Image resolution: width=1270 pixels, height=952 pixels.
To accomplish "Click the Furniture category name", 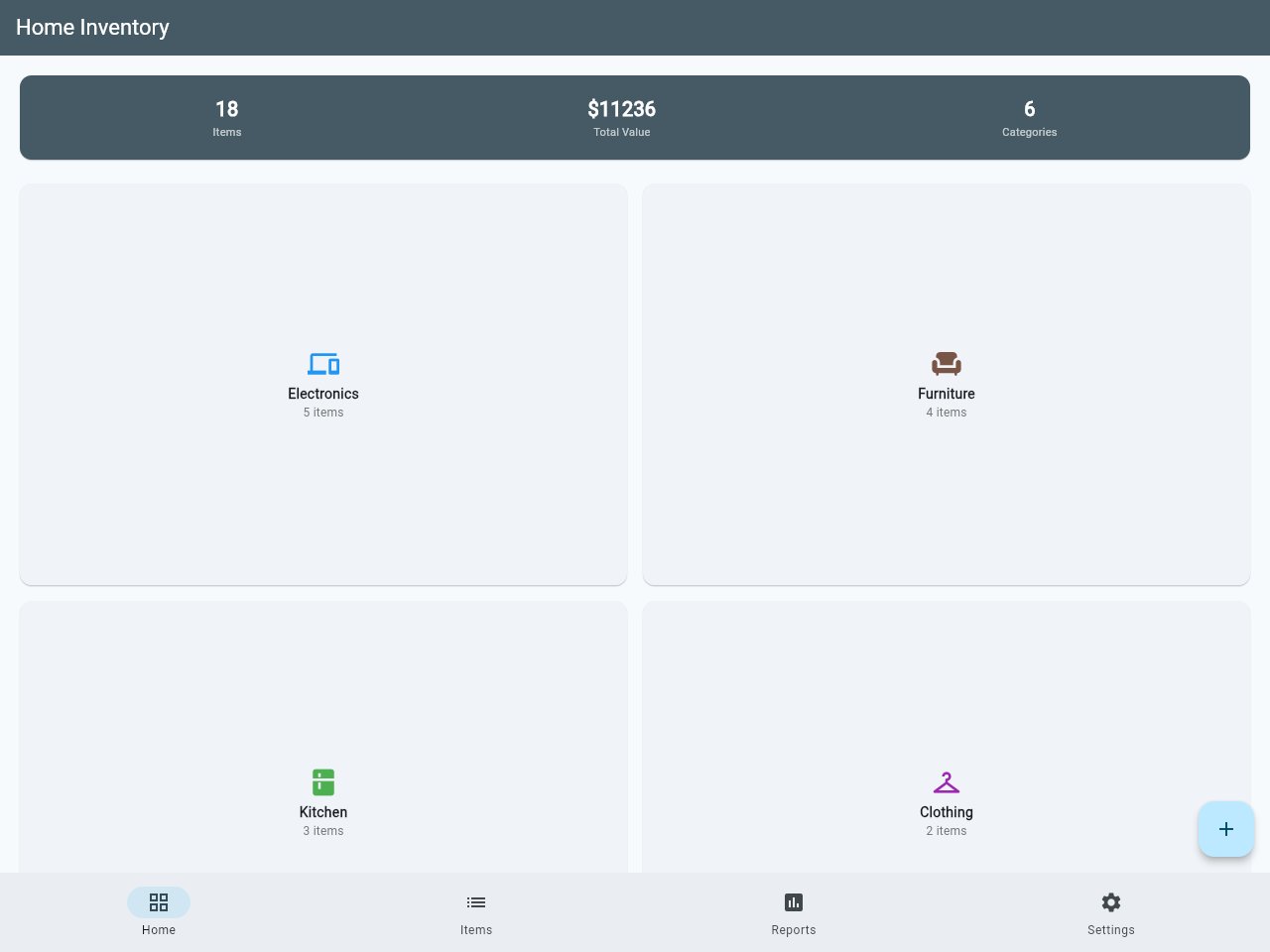I will click(947, 394).
